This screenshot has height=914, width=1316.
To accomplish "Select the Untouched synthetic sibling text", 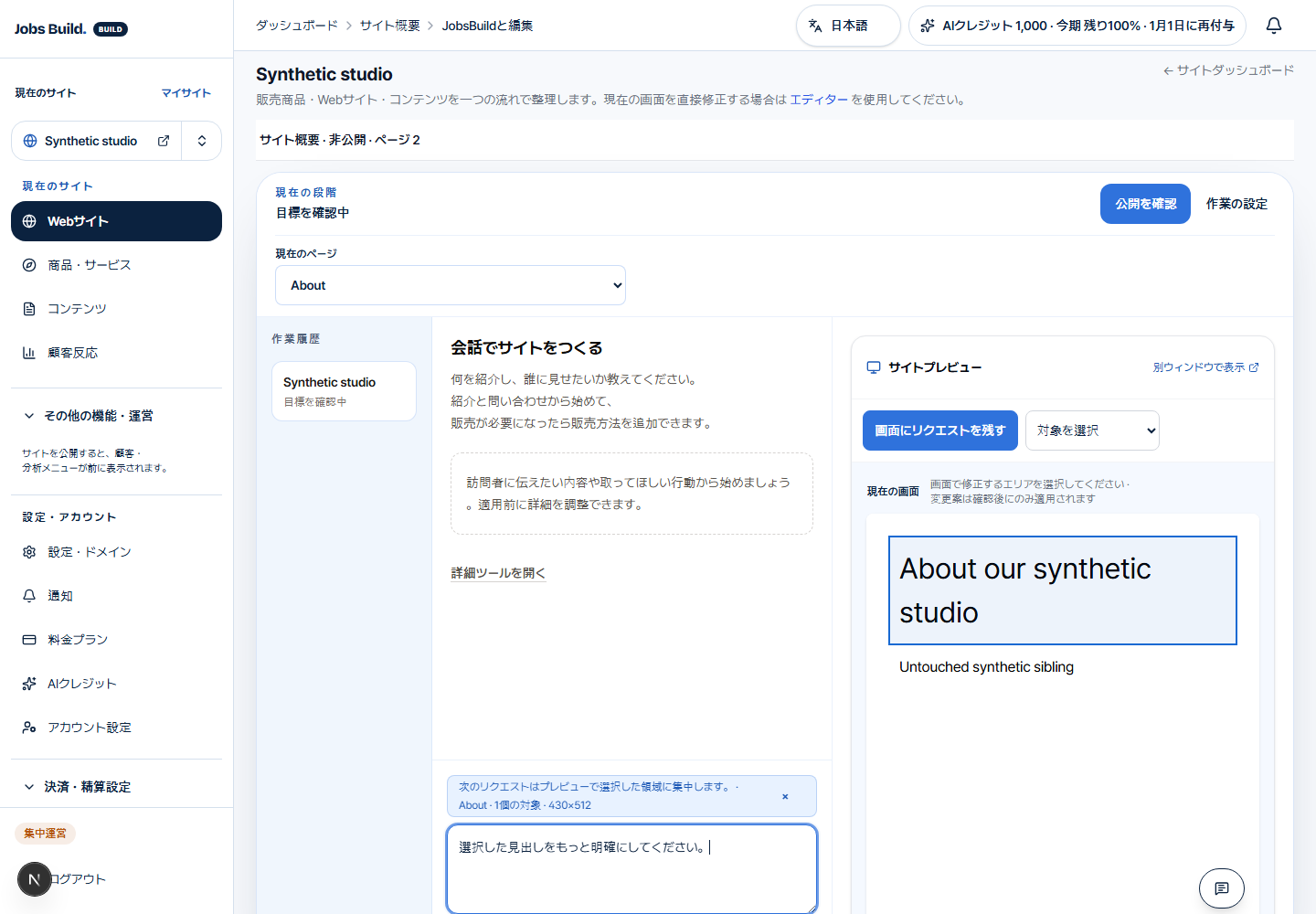I will click(986, 667).
